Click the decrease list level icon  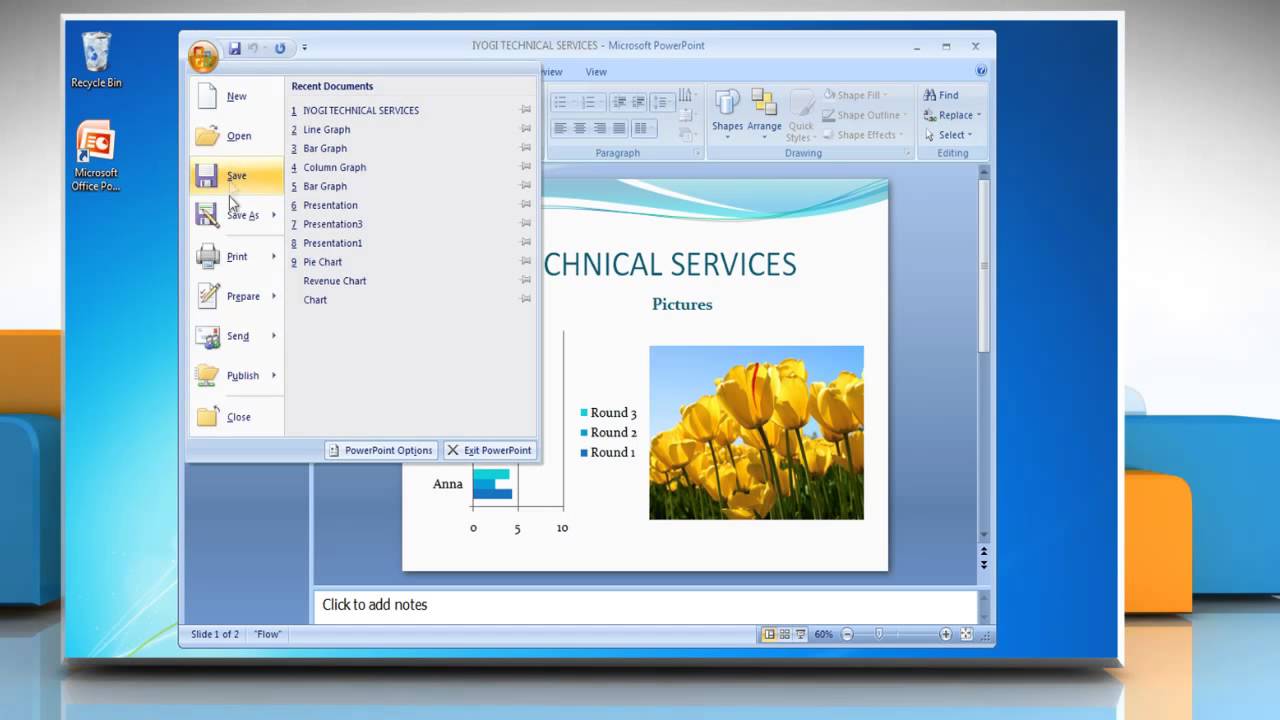tap(619, 102)
